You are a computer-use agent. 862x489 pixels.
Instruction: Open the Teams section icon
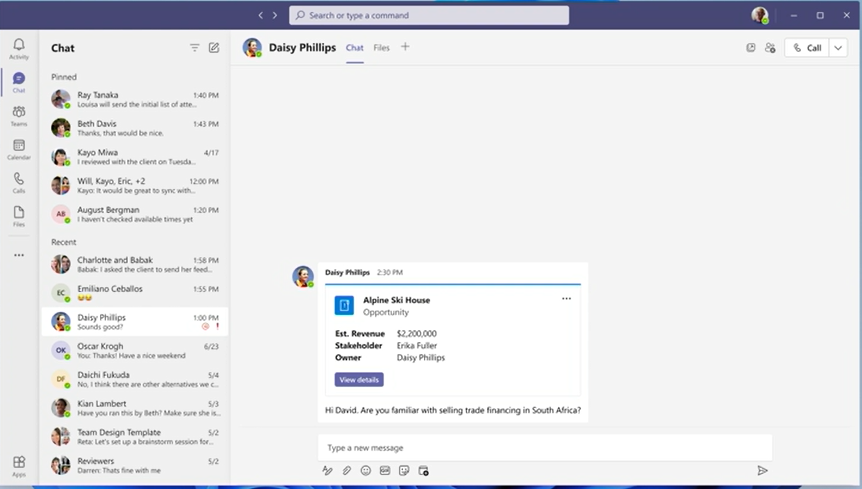(x=19, y=116)
